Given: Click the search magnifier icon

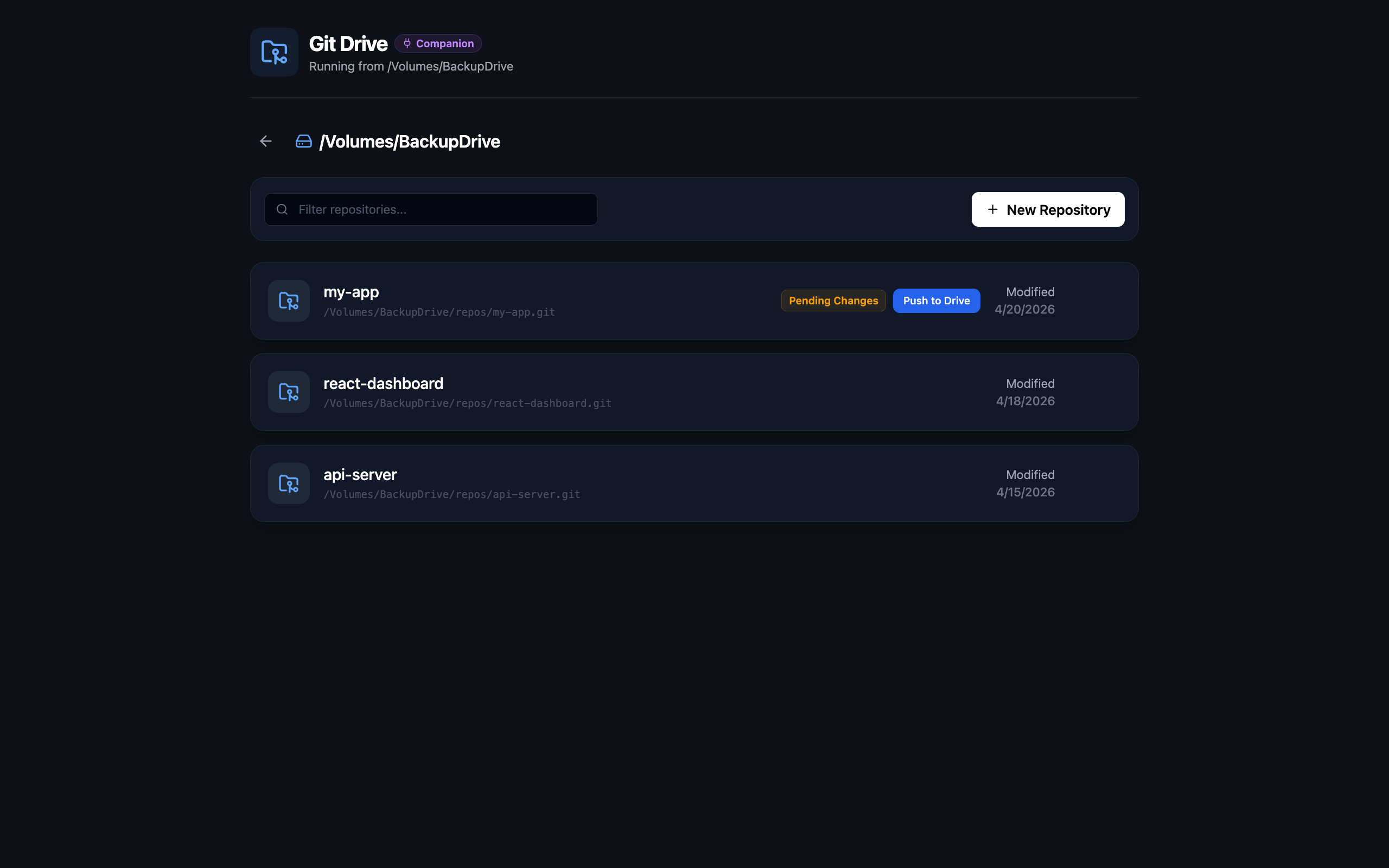Looking at the screenshot, I should pos(282,209).
